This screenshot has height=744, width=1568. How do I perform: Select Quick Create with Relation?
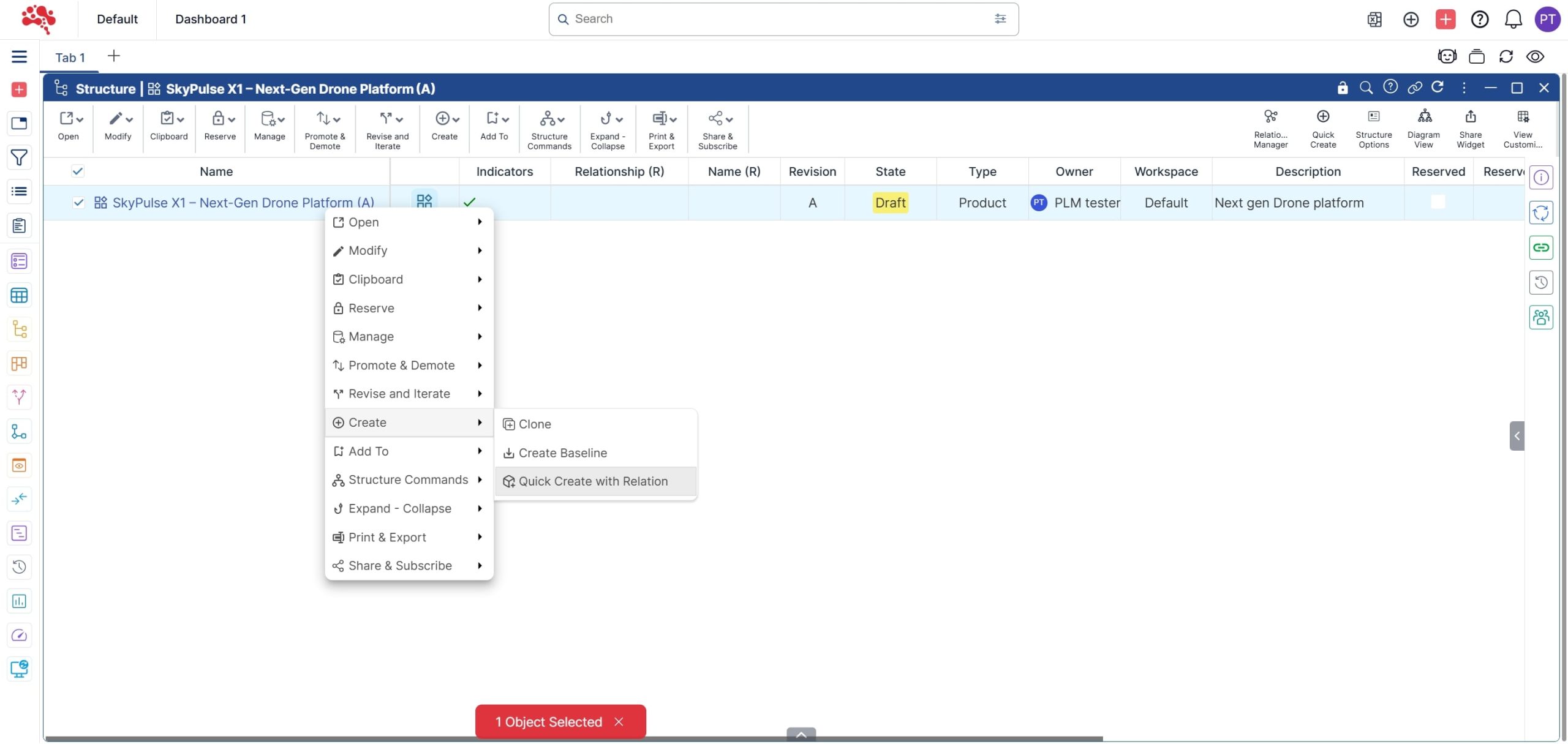pyautogui.click(x=592, y=481)
